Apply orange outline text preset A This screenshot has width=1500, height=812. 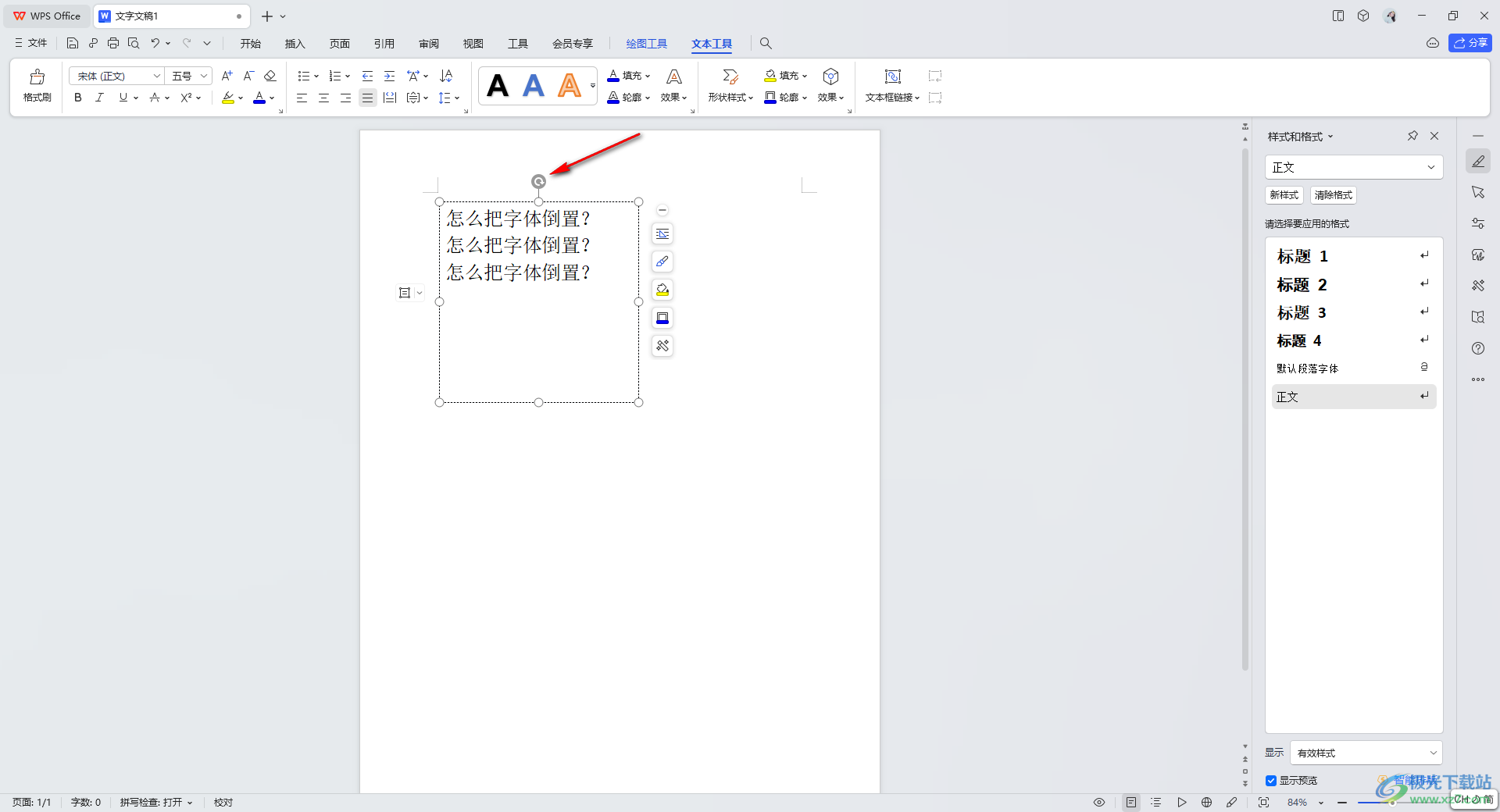(570, 85)
